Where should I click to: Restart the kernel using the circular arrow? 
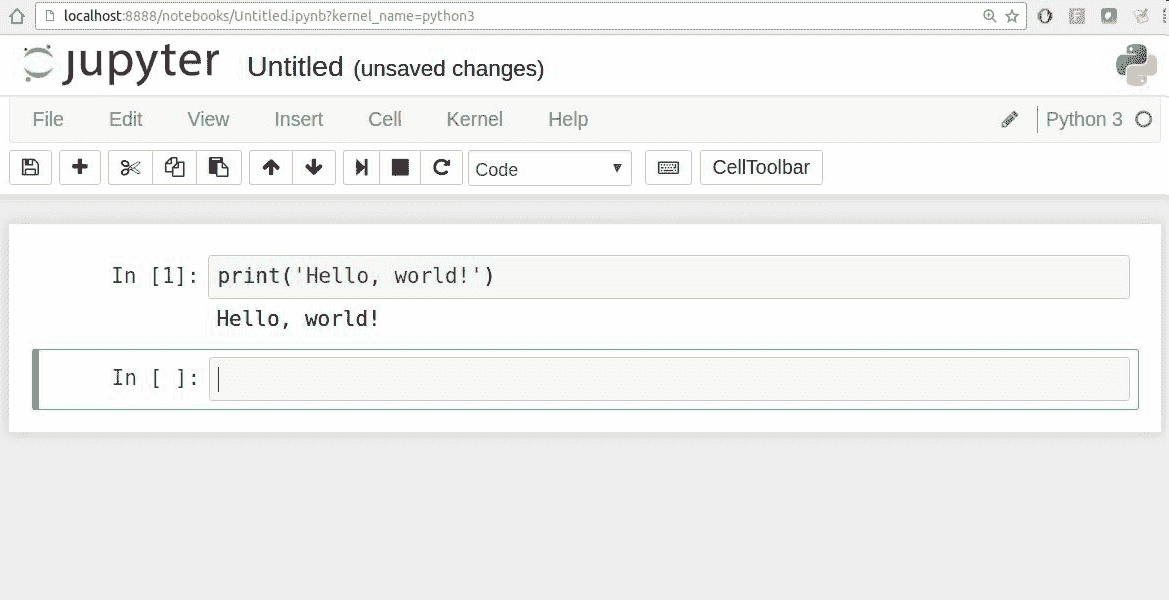pos(441,167)
